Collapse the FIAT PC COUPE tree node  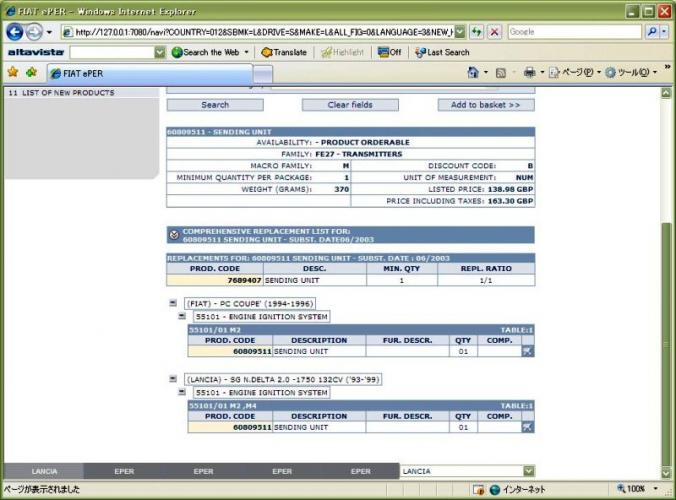point(173,303)
